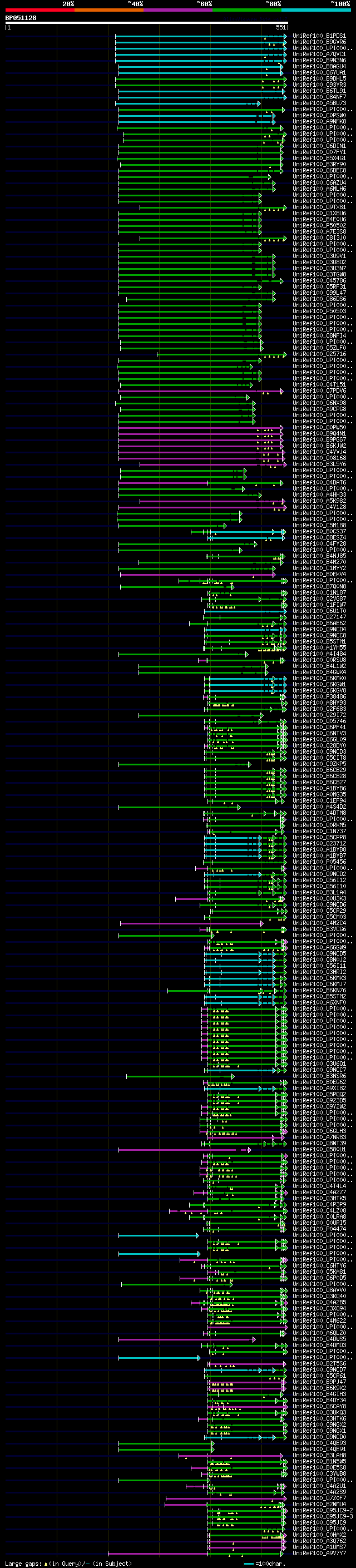Select label UniRef100_C6KMK0
The image size is (356, 1568).
point(319,678)
